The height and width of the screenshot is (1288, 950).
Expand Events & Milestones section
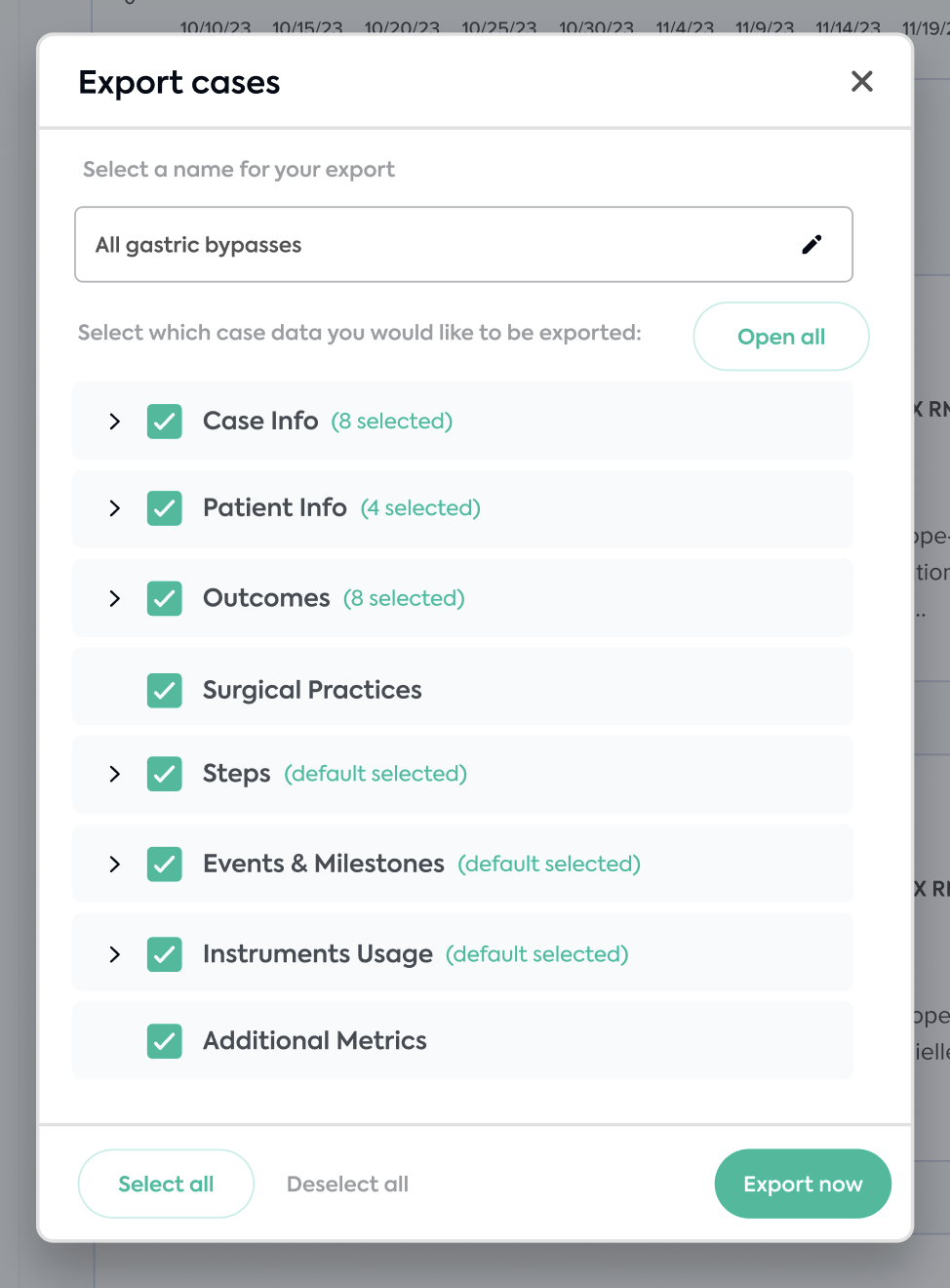pos(115,865)
